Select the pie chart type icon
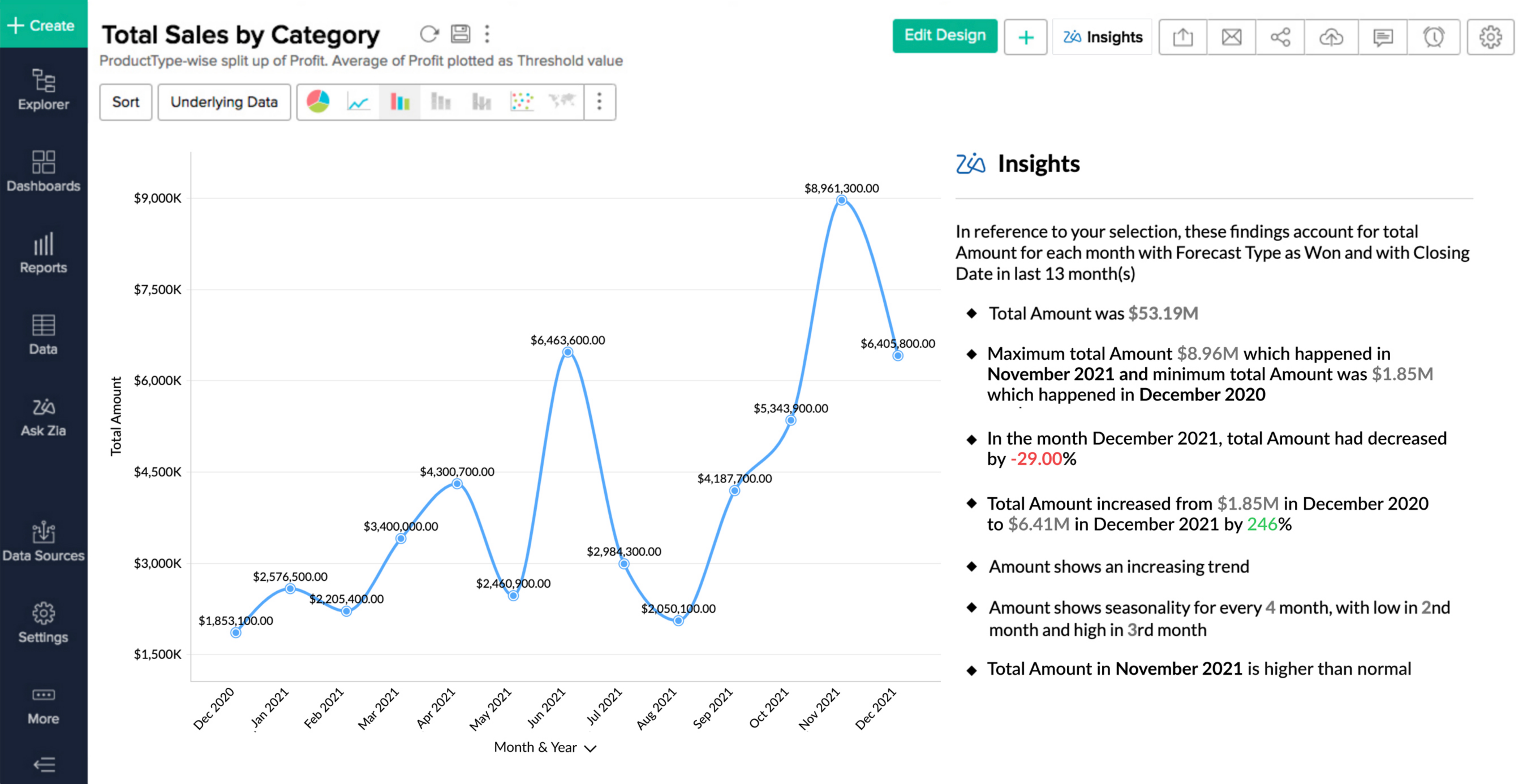Image resolution: width=1523 pixels, height=784 pixels. [x=318, y=102]
